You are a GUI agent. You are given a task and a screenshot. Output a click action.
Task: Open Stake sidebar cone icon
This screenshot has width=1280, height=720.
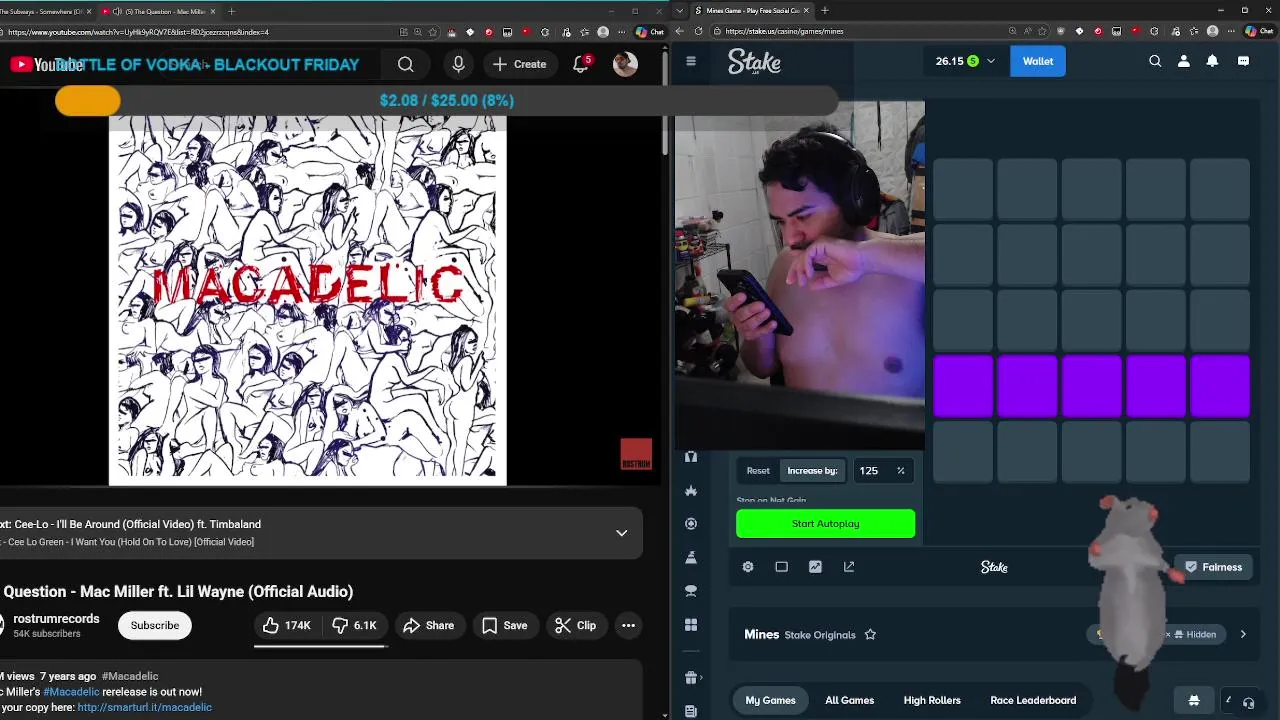tap(691, 558)
